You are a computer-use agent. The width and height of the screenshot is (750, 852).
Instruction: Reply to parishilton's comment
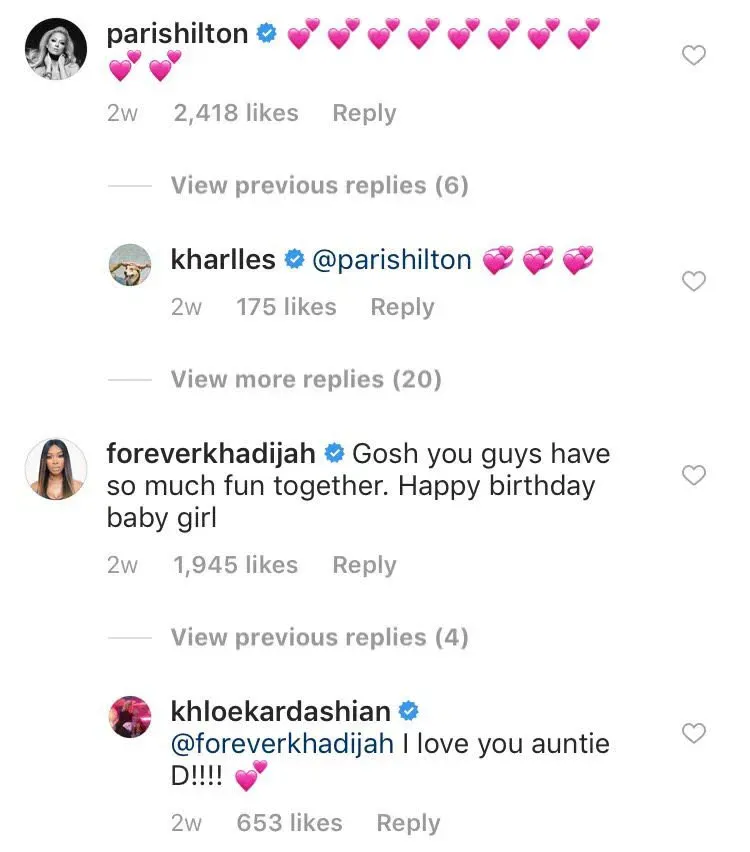coord(364,114)
